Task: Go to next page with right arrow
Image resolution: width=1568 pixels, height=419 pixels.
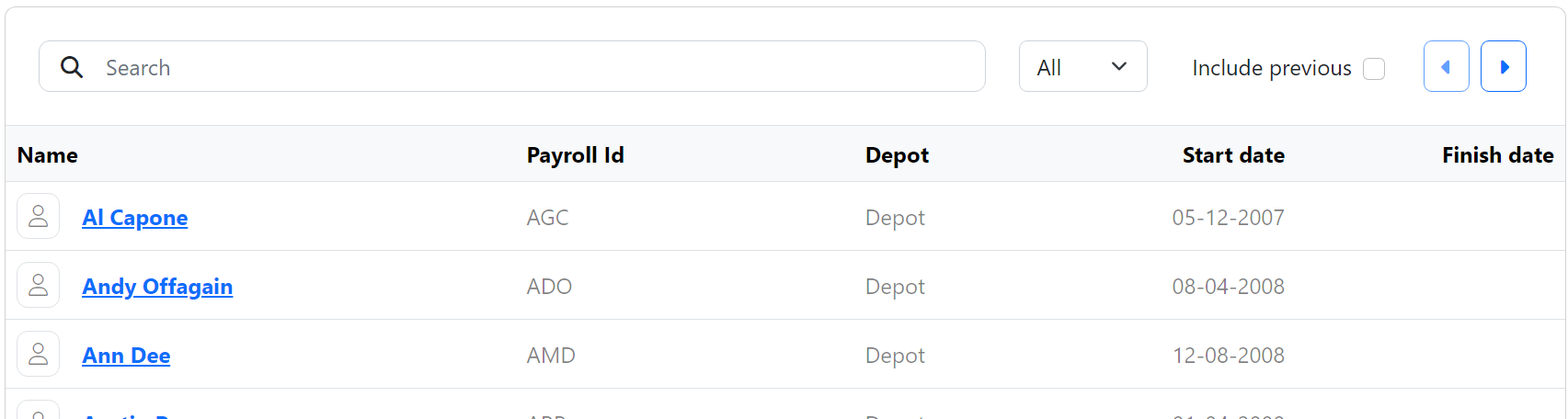Action: [1504, 67]
